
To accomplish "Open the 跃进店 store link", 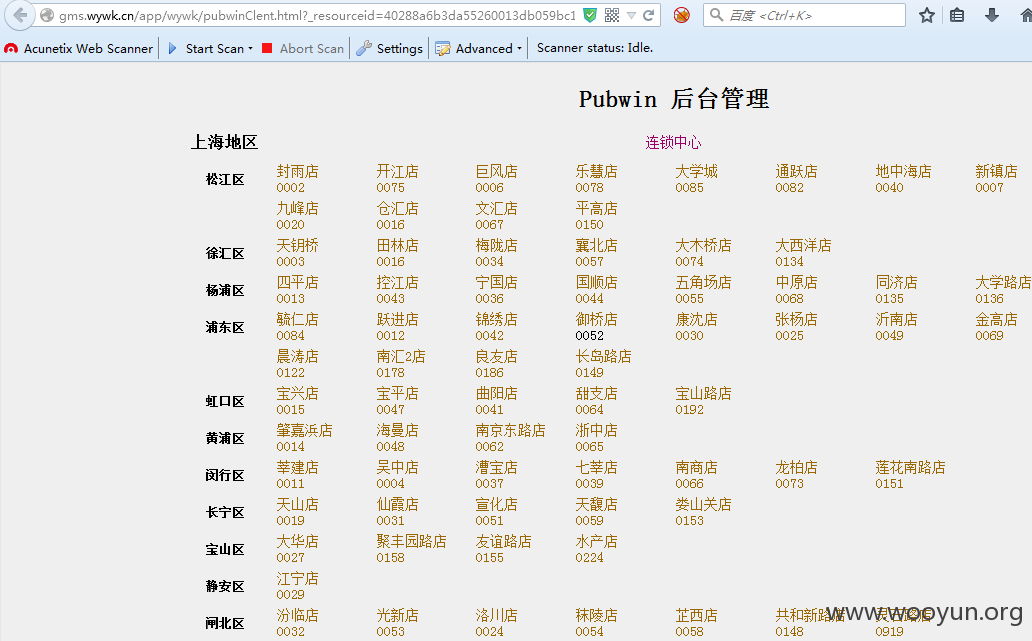I will click(398, 319).
